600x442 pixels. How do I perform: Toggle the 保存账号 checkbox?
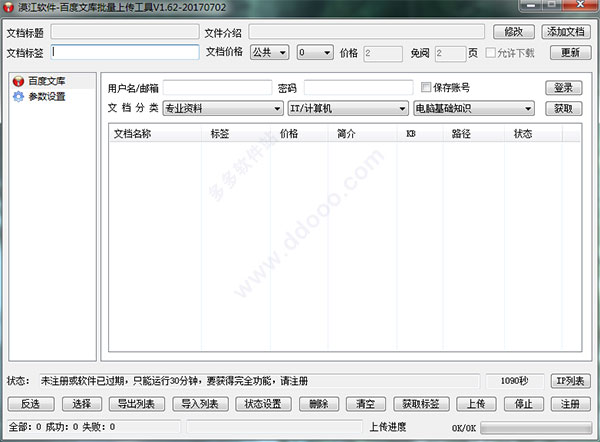click(426, 87)
